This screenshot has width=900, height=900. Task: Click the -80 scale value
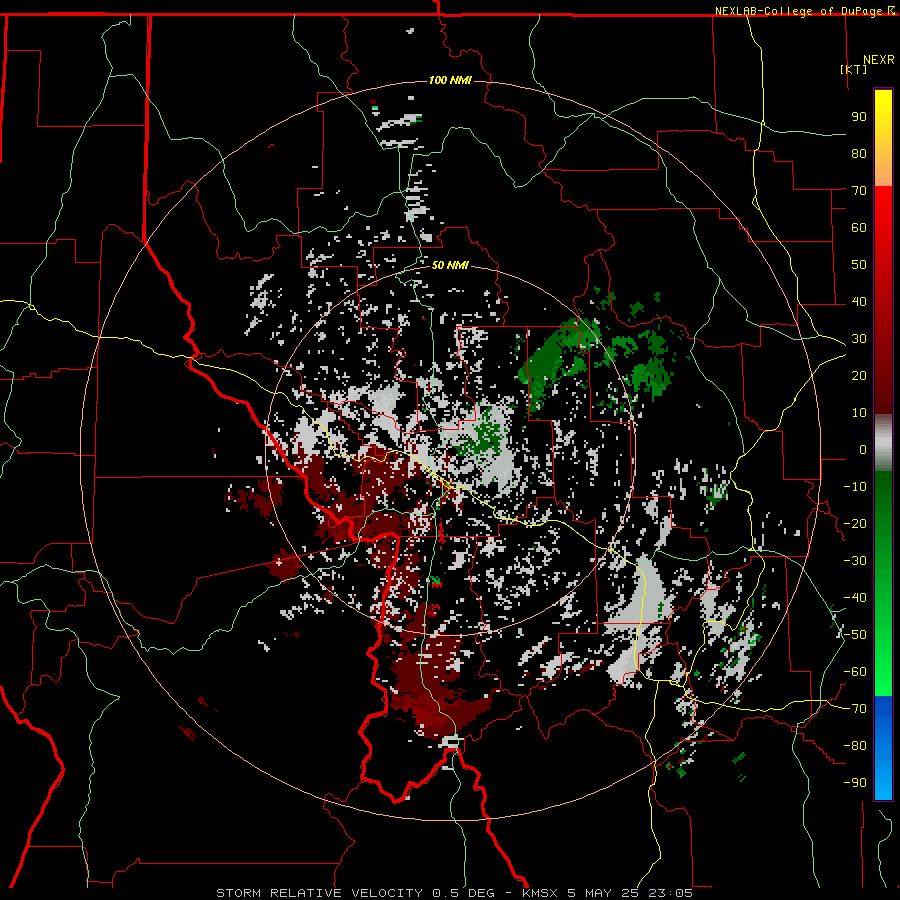pos(855,746)
